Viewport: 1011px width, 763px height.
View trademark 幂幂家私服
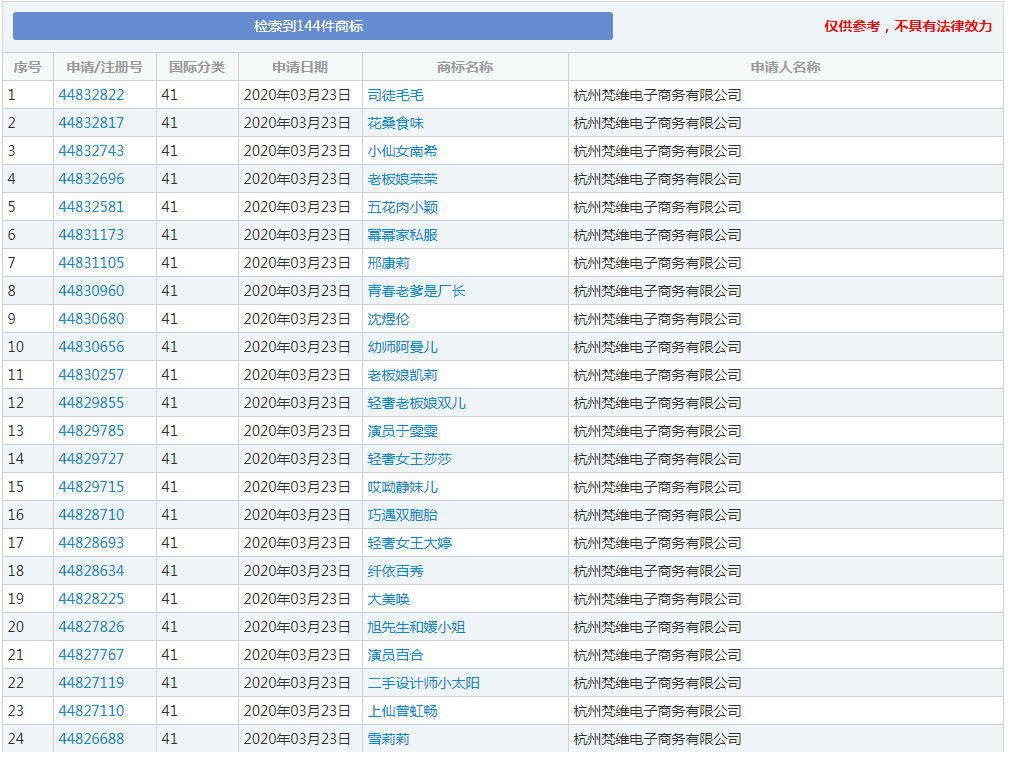[402, 235]
